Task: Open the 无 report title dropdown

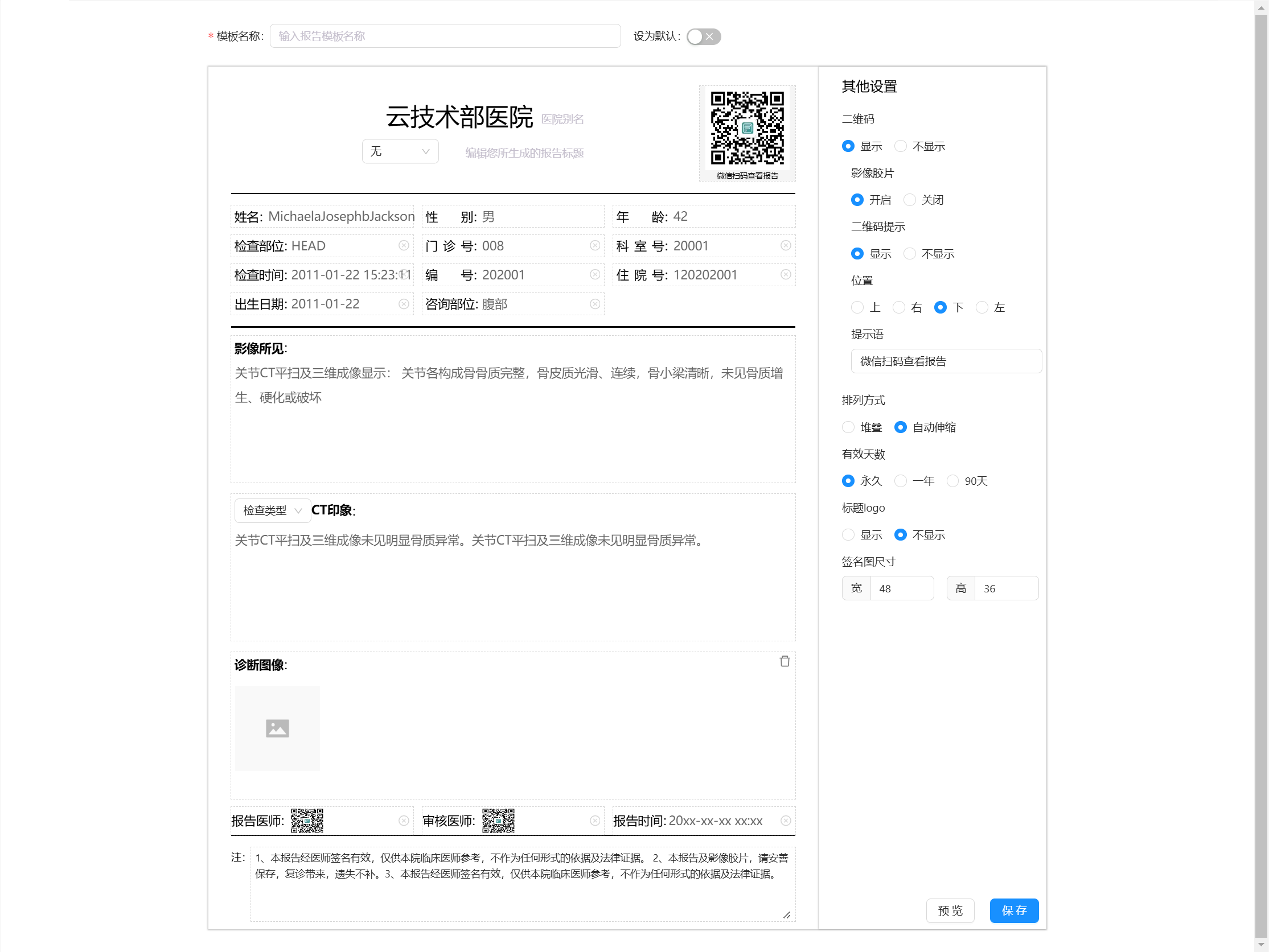Action: coord(400,151)
